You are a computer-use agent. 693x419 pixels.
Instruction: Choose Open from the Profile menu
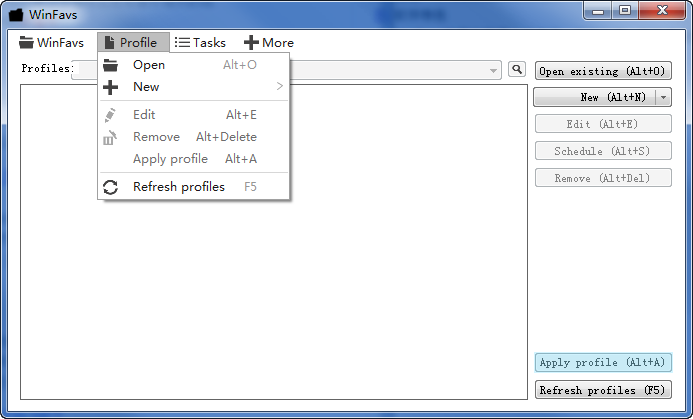click(x=194, y=65)
